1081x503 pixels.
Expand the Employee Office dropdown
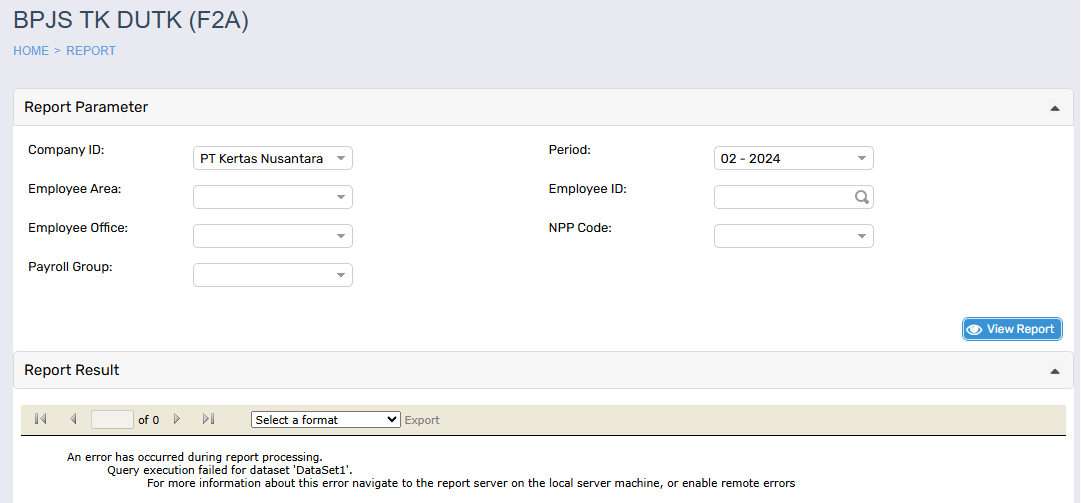pos(272,236)
